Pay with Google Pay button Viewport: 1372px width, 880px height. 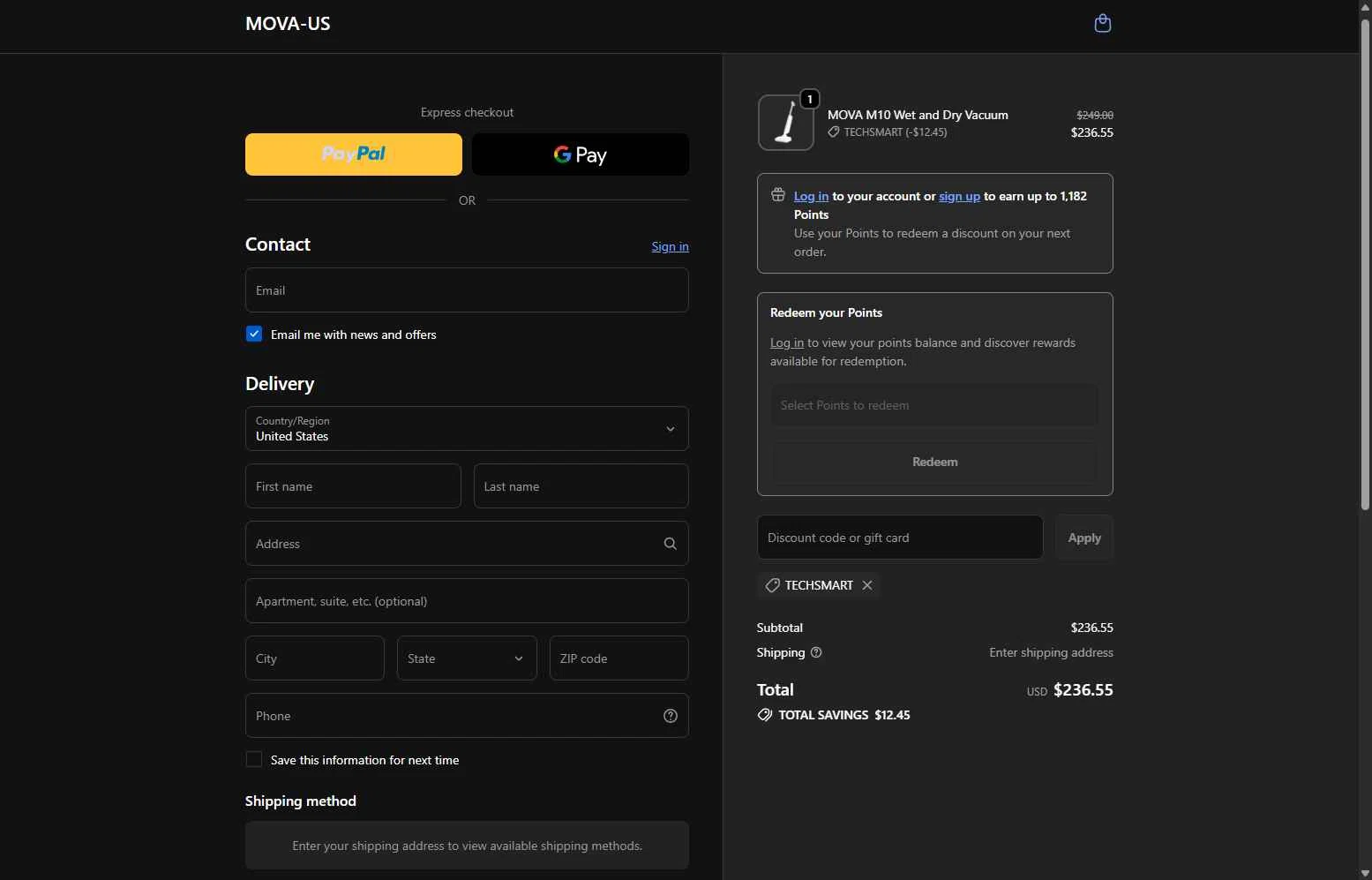(581, 154)
